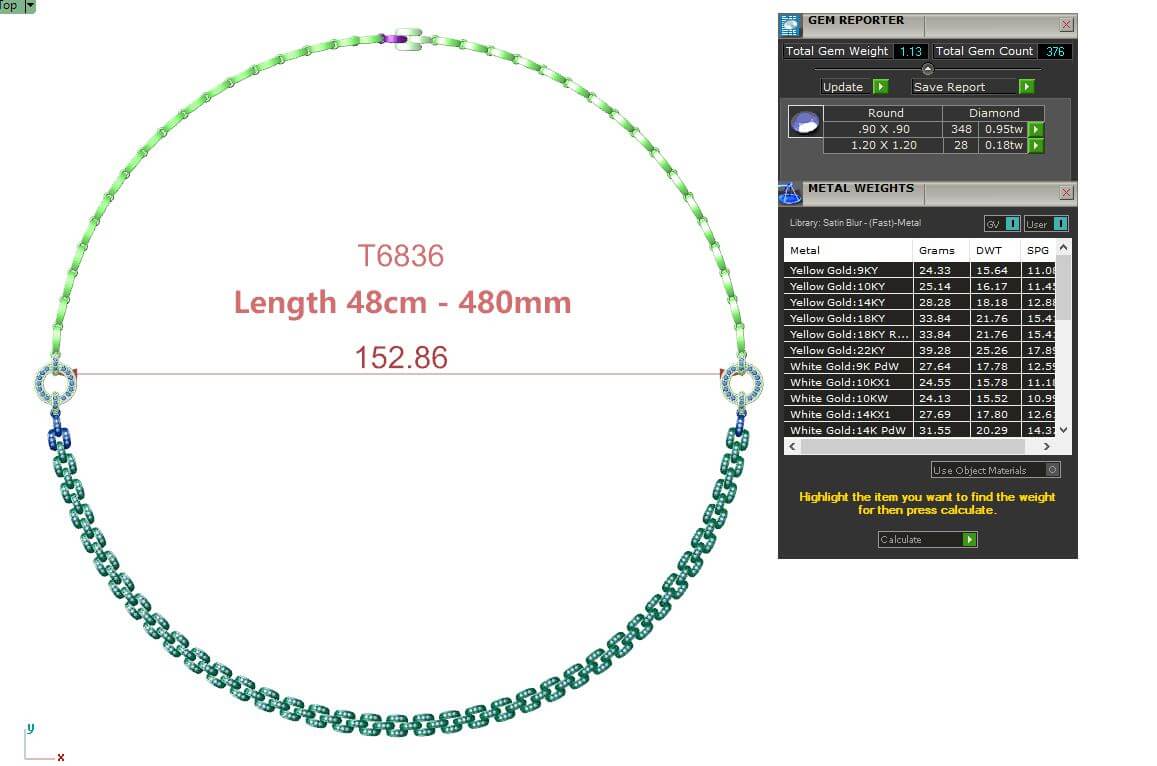
Task: Click green arrow for .90 X .90 row
Action: point(1036,129)
